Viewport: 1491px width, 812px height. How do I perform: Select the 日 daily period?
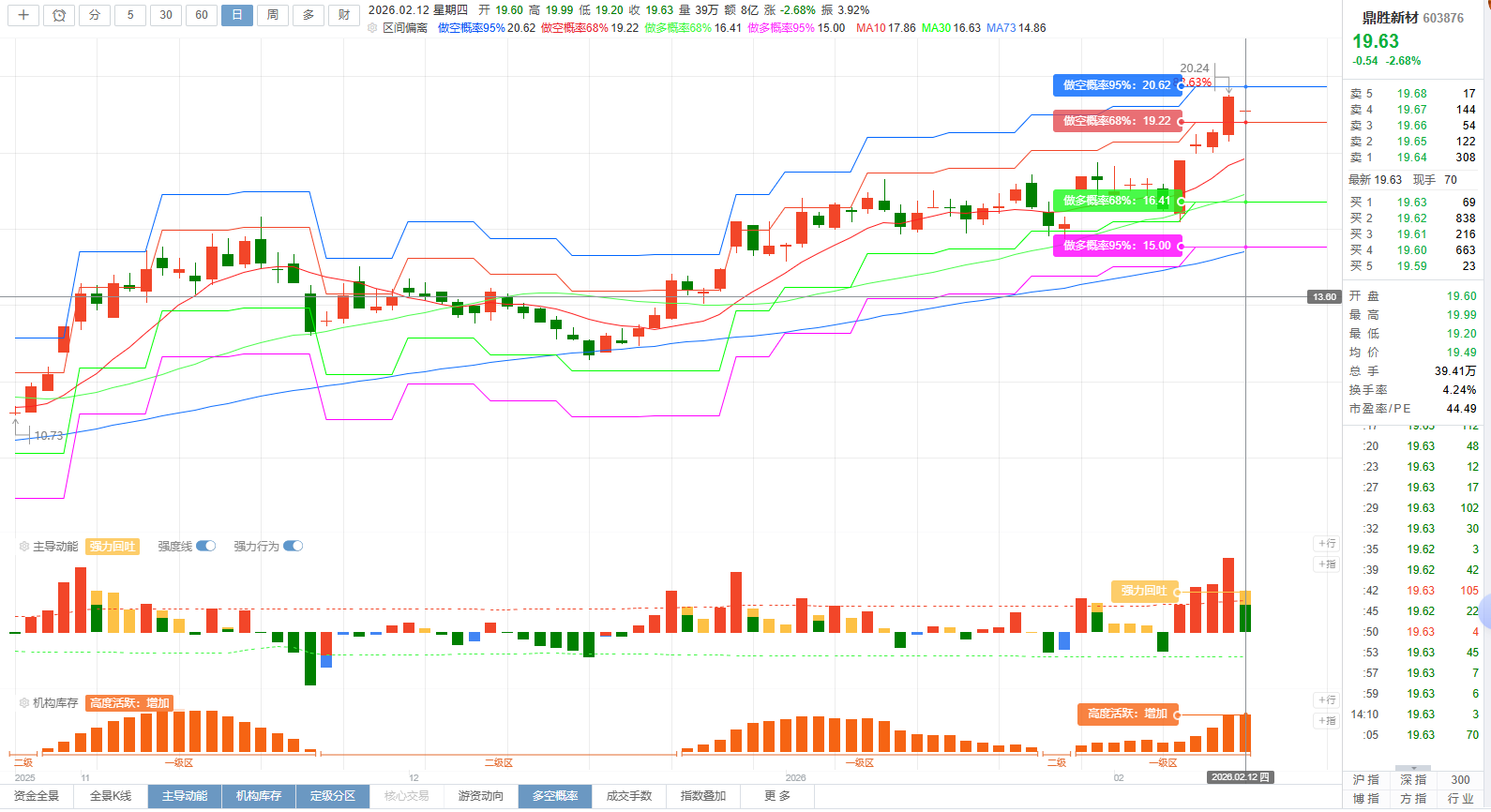click(237, 15)
